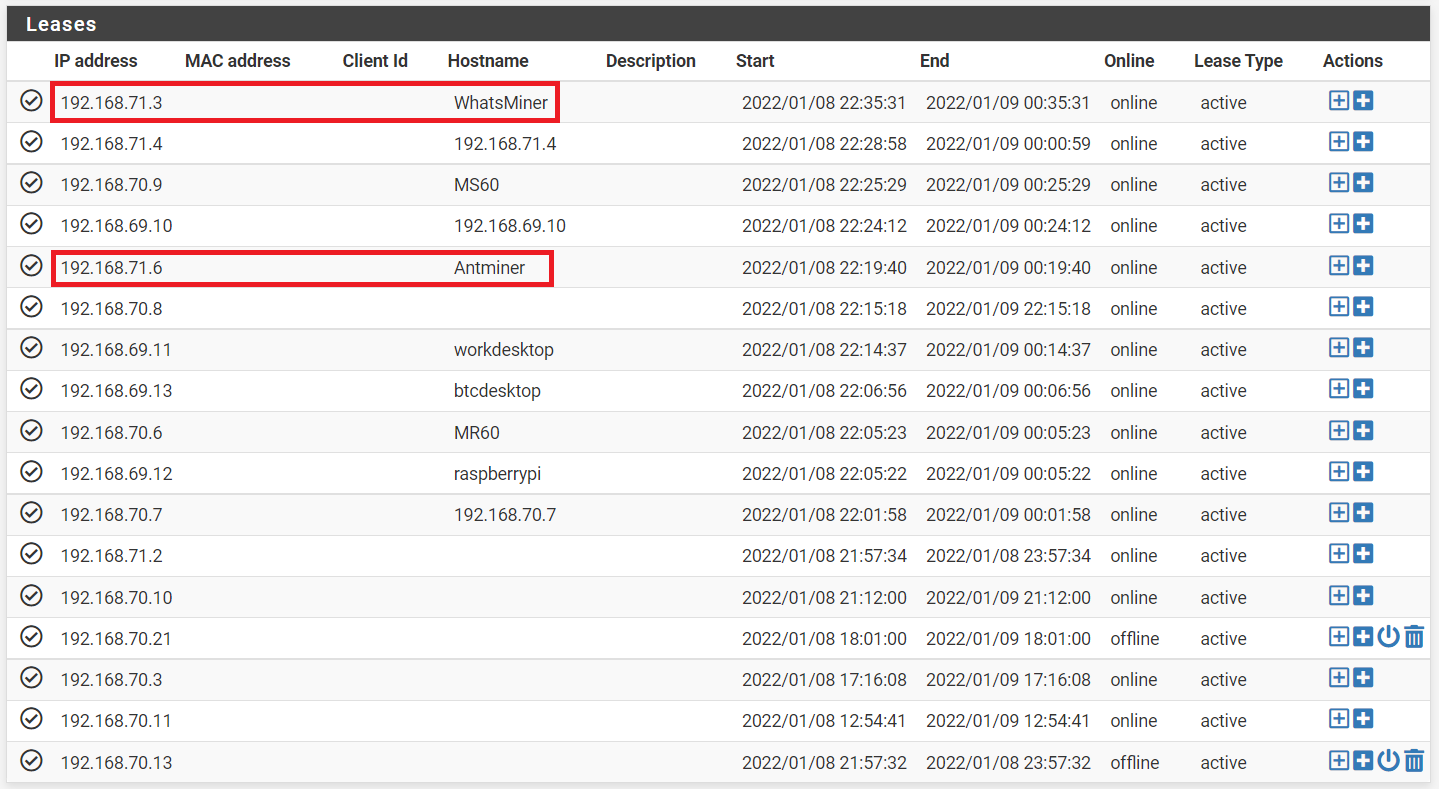This screenshot has height=789, width=1439.
Task: Add WOL mapping for workdesktop lease
Action: click(x=1363, y=348)
